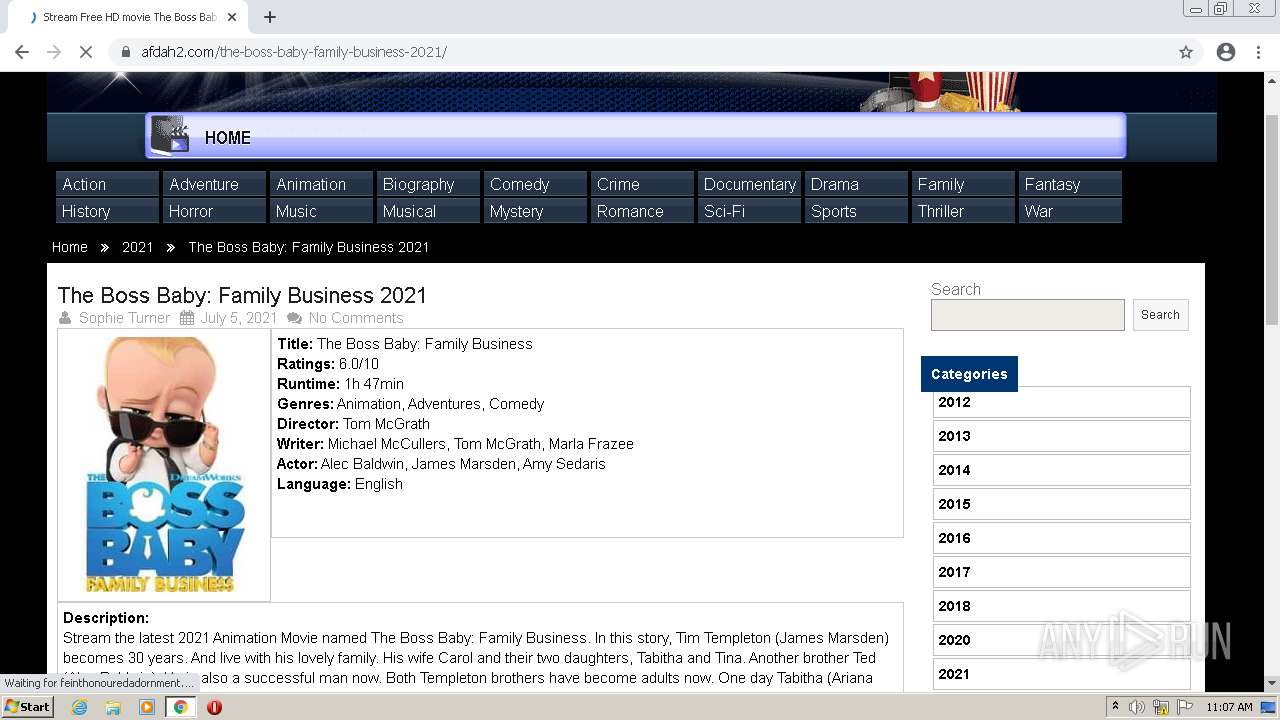This screenshot has height=720, width=1280.
Task: Open the Horror genre
Action: coord(214,211)
